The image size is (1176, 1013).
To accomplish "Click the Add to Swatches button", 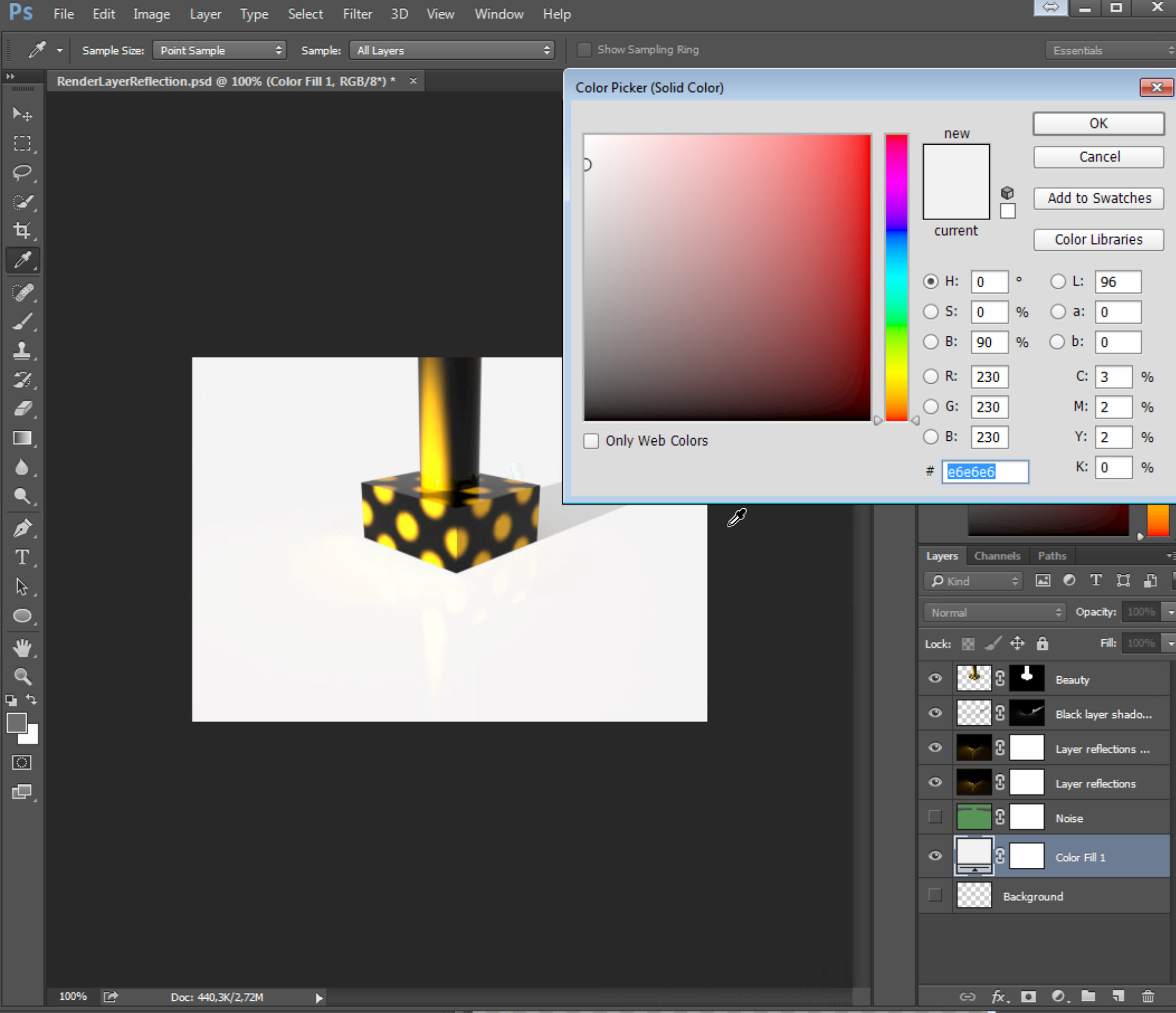I will click(1098, 198).
